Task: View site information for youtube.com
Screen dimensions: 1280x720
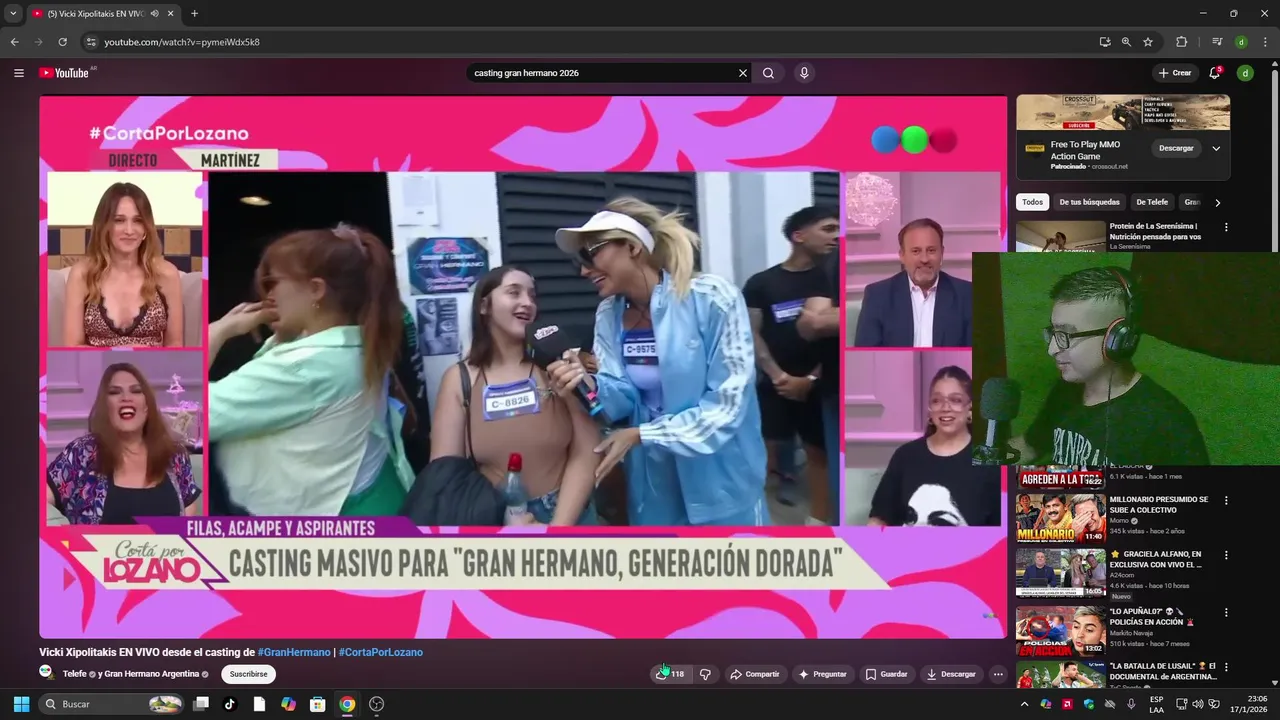Action: click(91, 42)
